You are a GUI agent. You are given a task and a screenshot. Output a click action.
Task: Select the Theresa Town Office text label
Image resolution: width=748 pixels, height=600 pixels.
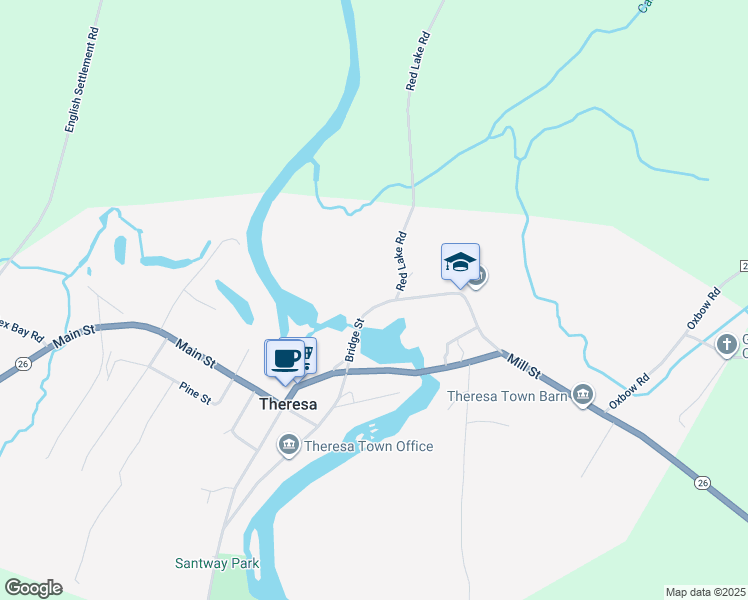[x=369, y=446]
